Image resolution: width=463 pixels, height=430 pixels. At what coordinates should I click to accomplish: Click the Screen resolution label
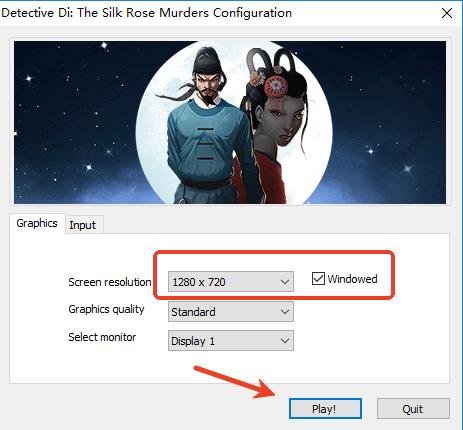pyautogui.click(x=110, y=282)
